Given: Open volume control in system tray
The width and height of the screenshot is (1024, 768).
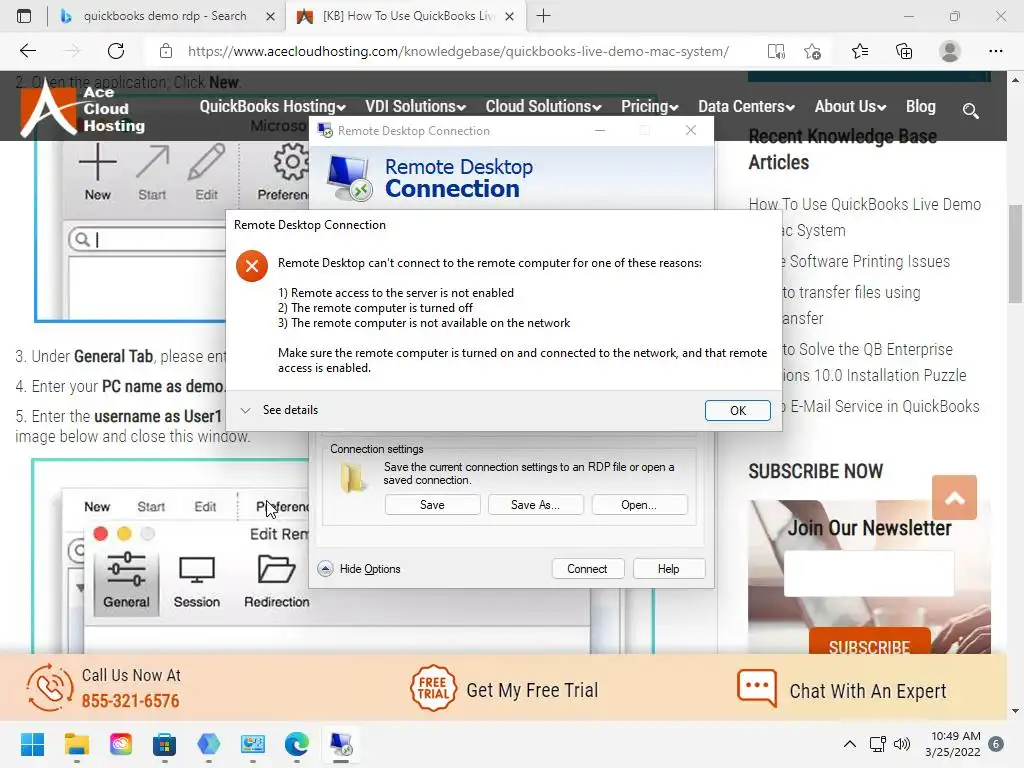Looking at the screenshot, I should coord(902,744).
